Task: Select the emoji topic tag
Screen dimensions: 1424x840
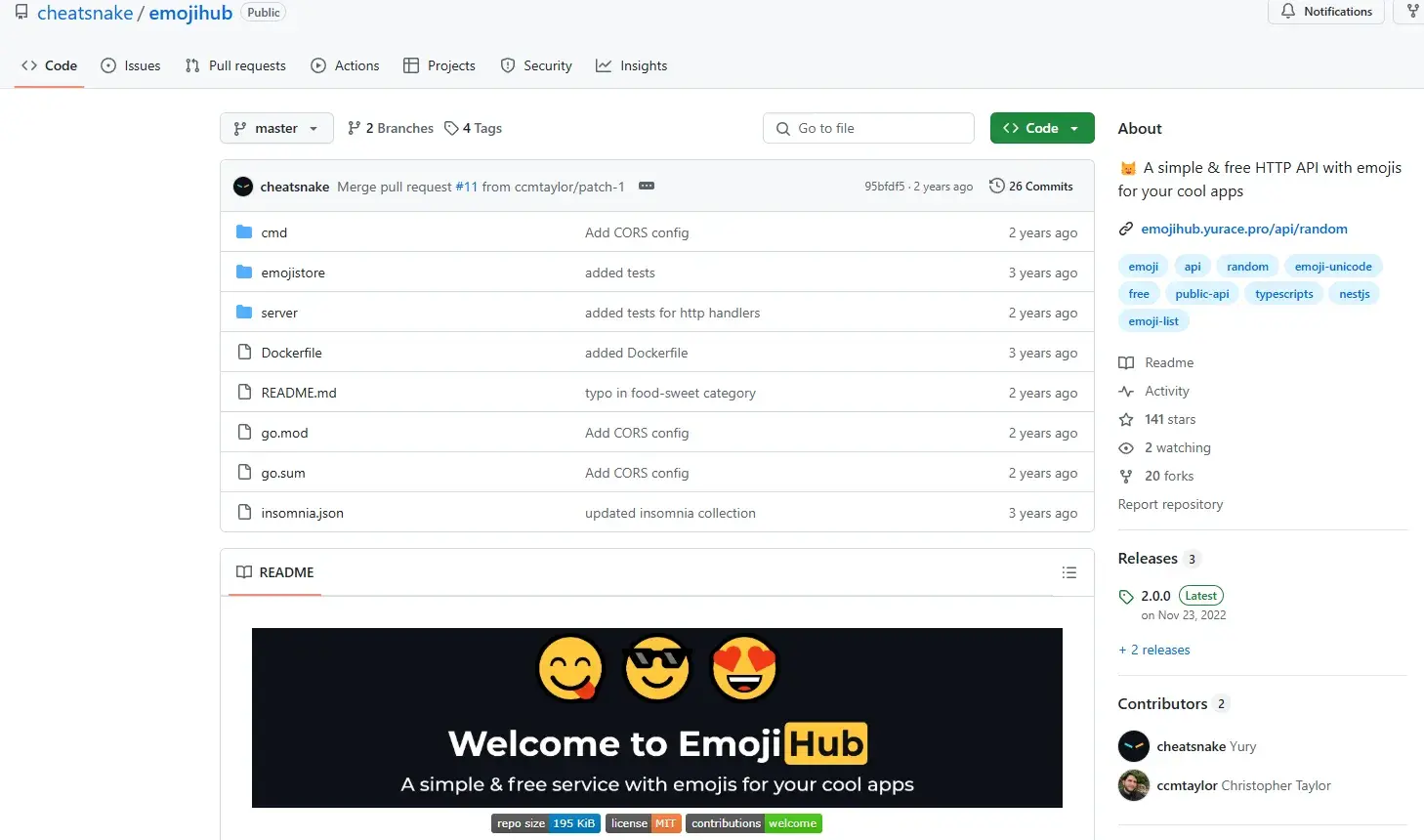Action: 1143,267
